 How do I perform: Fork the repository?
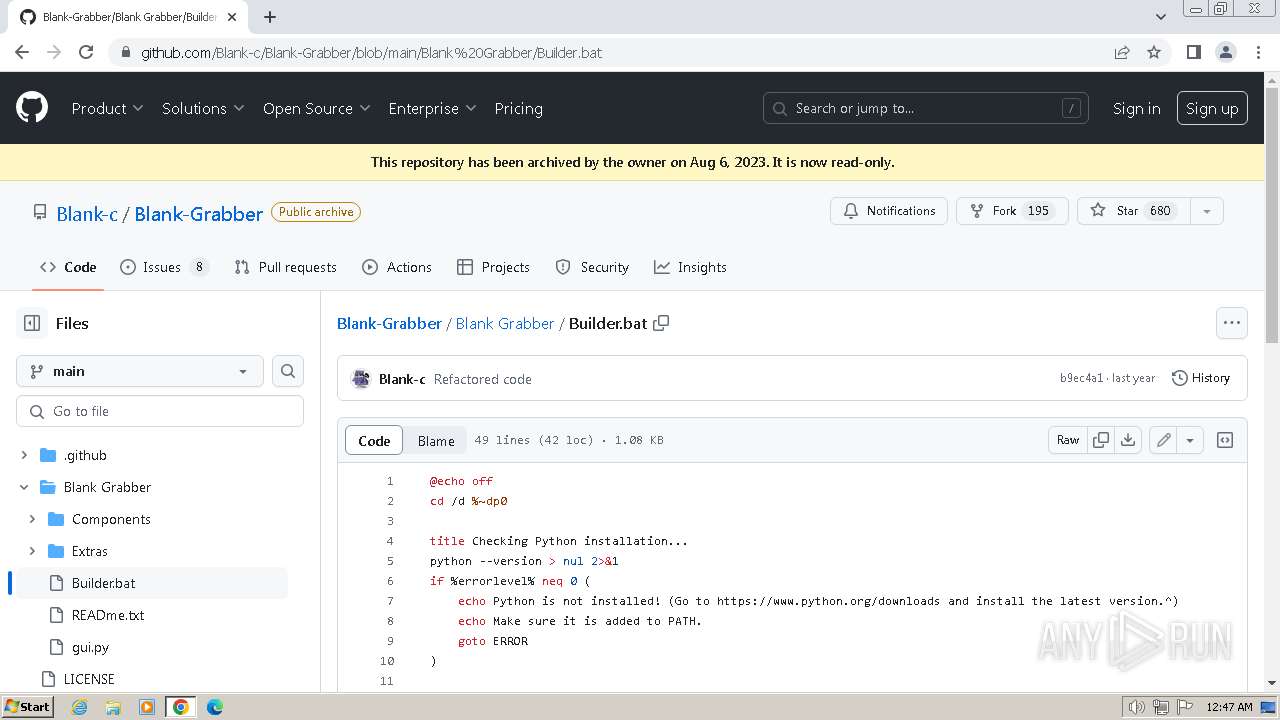pyautogui.click(x=1013, y=211)
